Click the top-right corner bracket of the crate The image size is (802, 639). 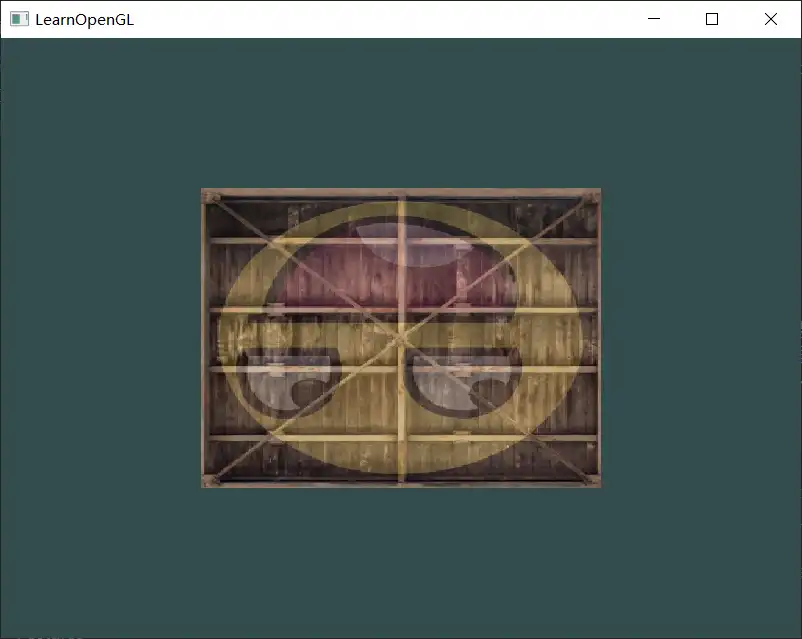coord(593,197)
